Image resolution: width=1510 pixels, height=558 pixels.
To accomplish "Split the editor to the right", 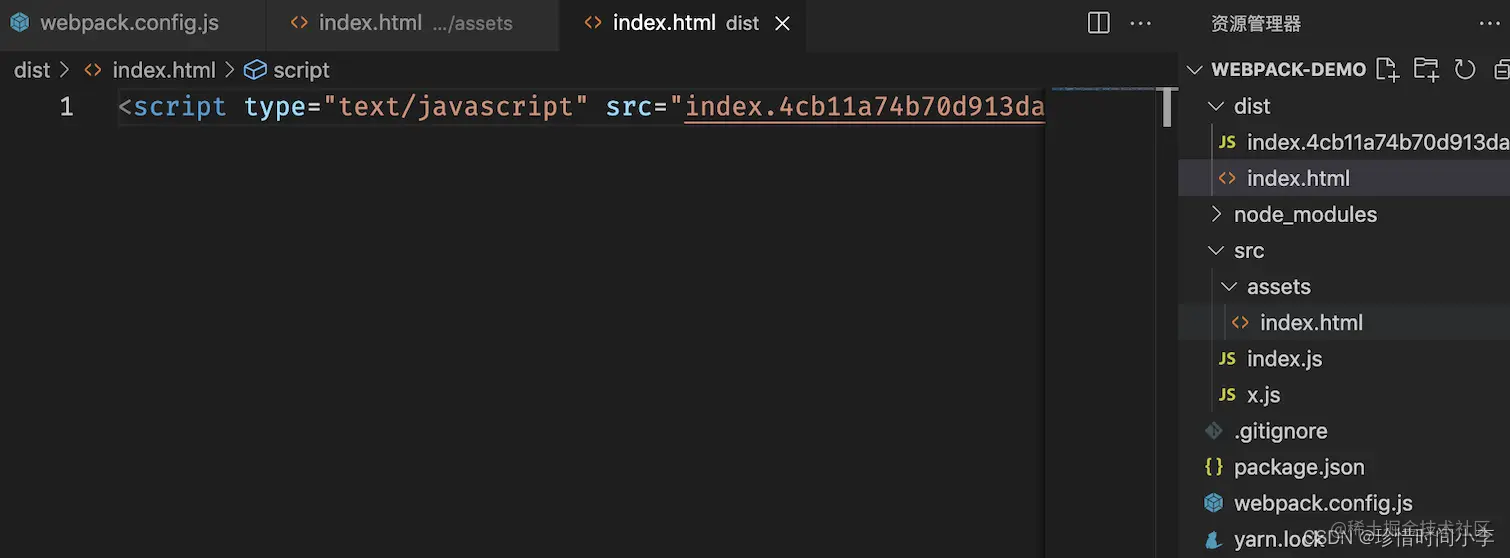I will [x=1098, y=23].
